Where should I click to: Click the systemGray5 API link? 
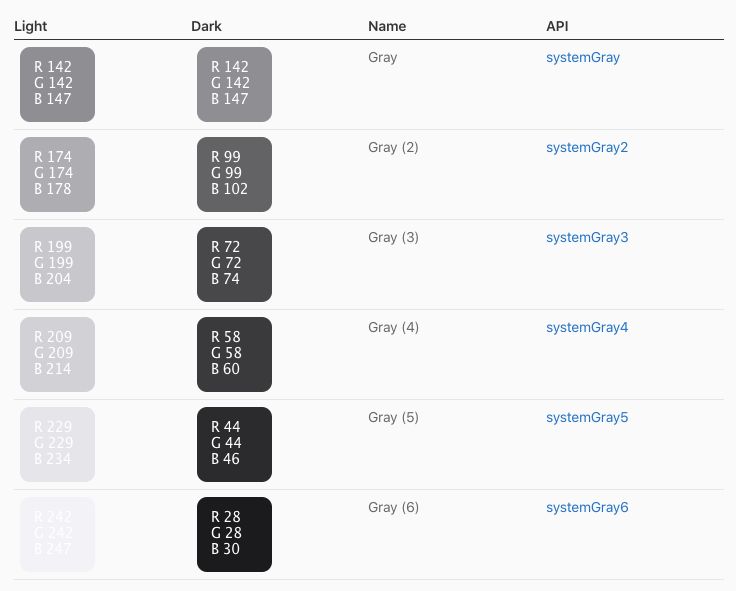[587, 418]
